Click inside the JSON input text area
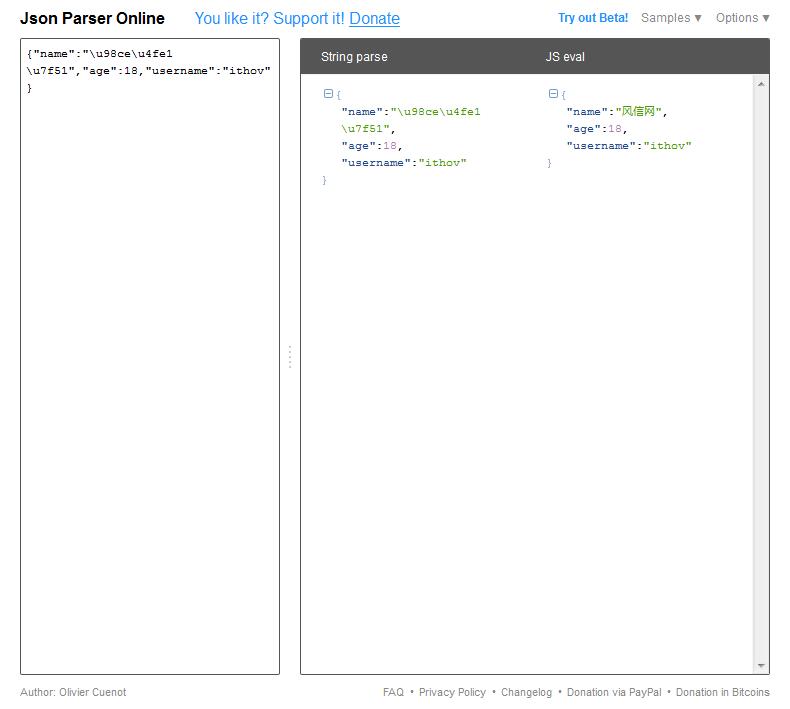This screenshot has width=790, height=709. (x=150, y=350)
